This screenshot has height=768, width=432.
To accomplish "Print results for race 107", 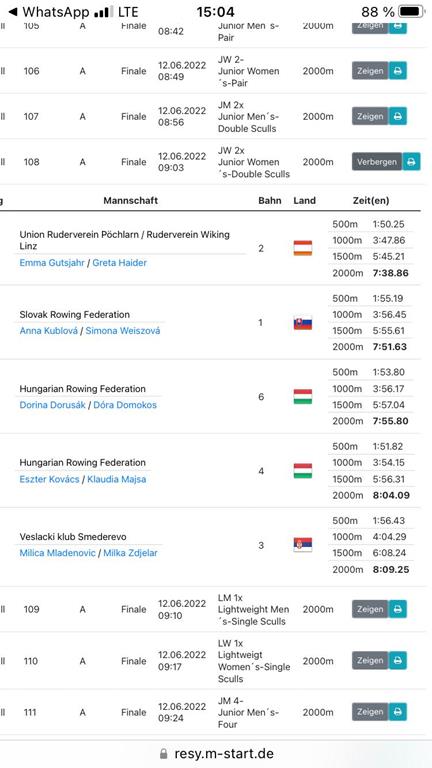I will pos(398,116).
